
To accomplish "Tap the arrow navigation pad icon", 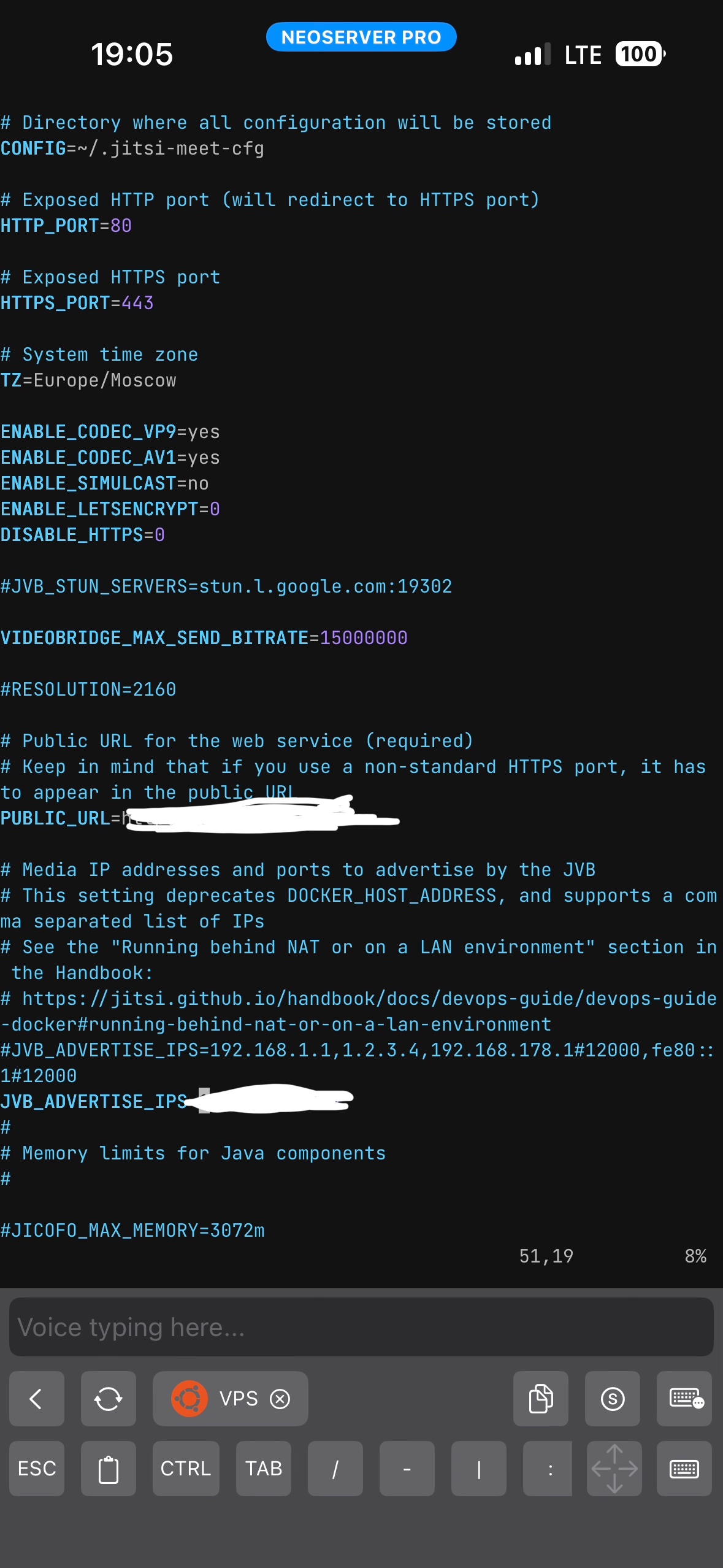I will (x=614, y=1469).
